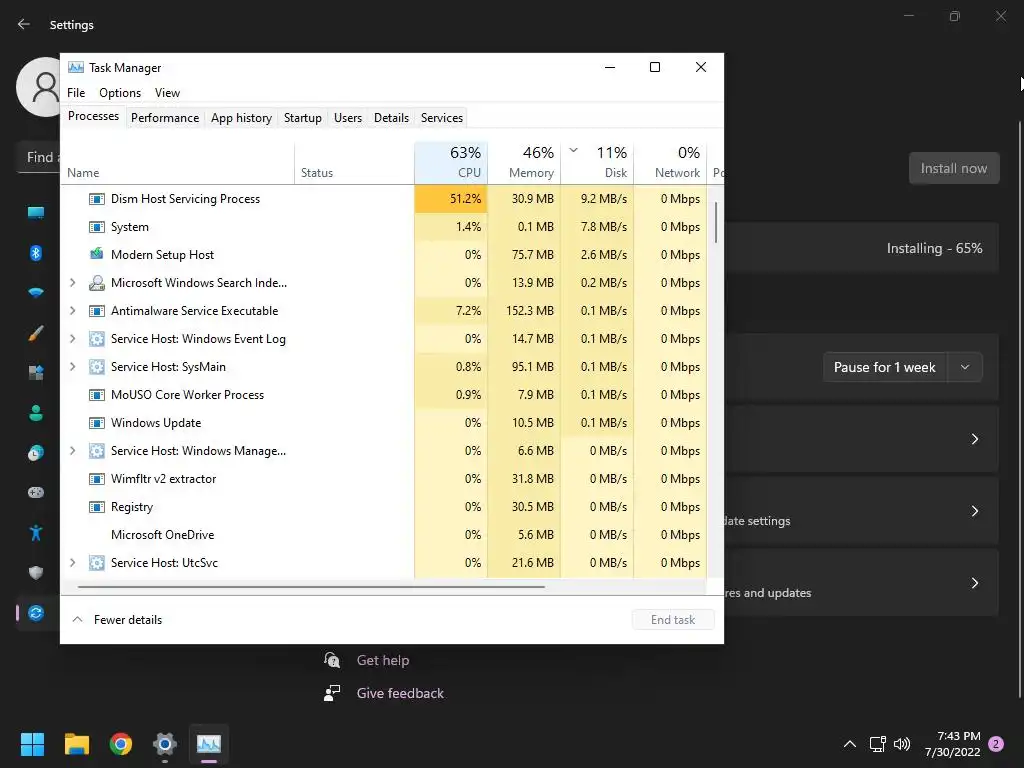
Task: Open the volume control in system tray
Action: coord(902,744)
